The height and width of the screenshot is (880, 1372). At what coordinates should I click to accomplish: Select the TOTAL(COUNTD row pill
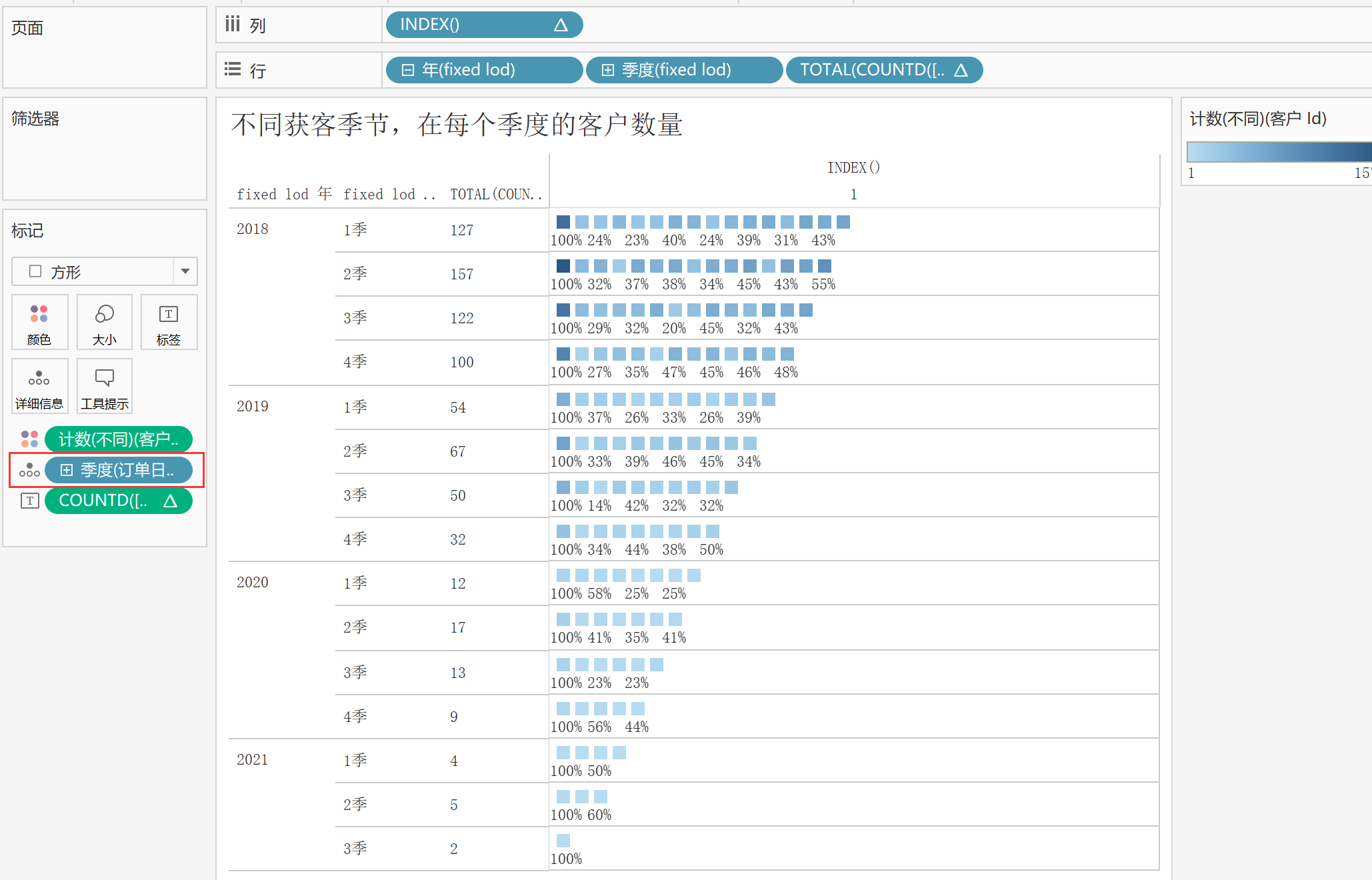pos(883,70)
